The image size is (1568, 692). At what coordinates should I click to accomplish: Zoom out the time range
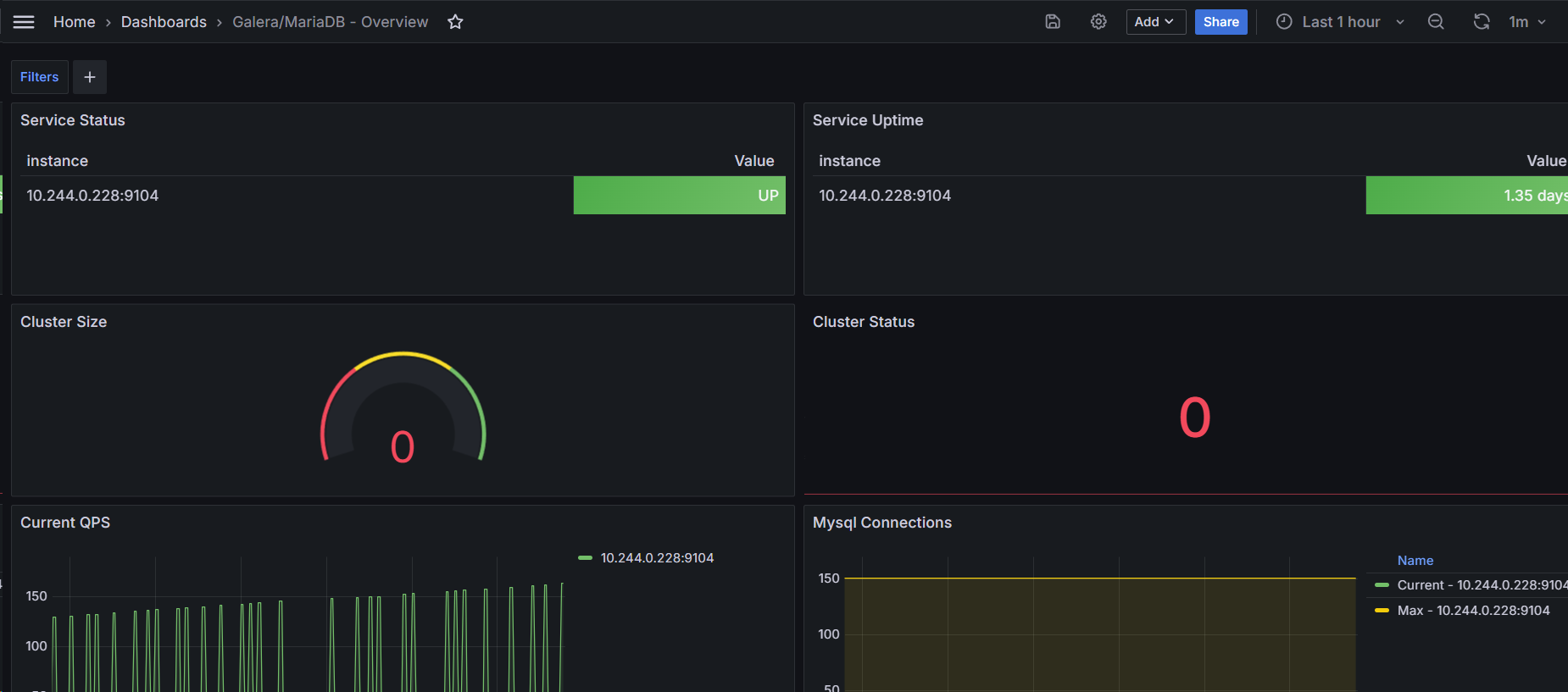1436,22
